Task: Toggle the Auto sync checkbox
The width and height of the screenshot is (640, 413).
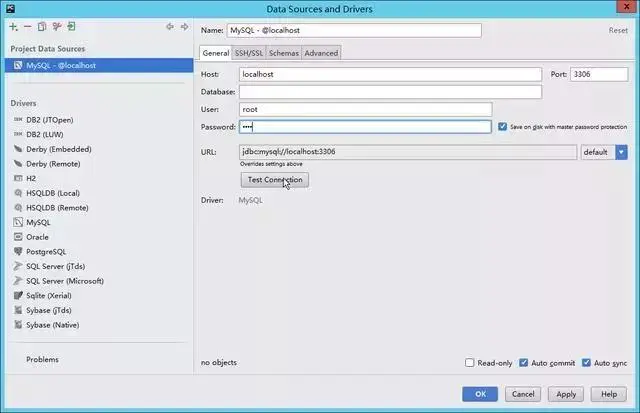Action: tap(586, 363)
